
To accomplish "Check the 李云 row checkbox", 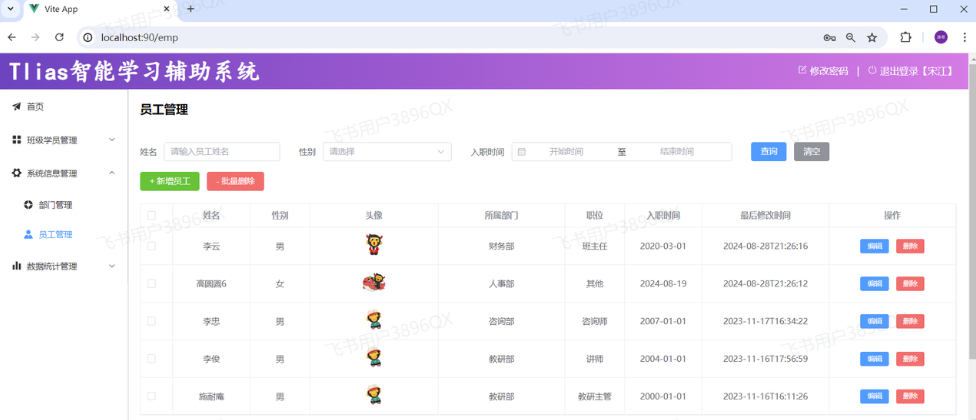I will (151, 246).
